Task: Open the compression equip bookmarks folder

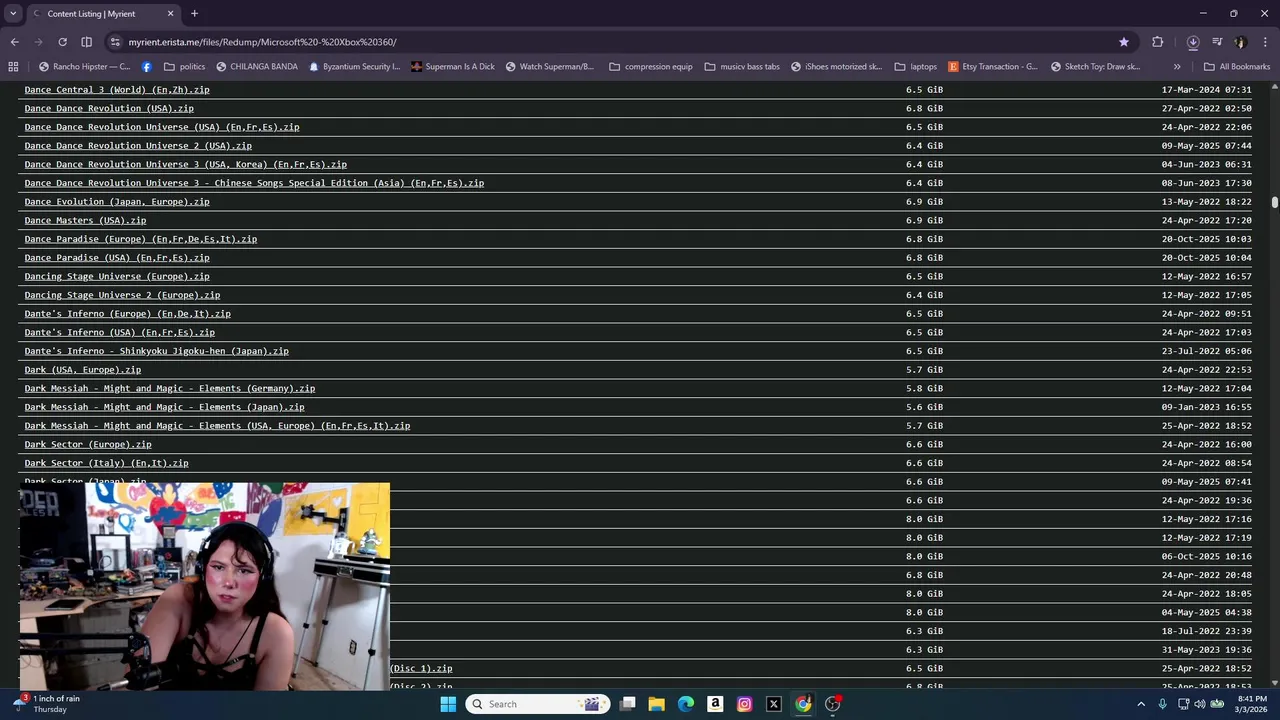Action: tap(650, 67)
